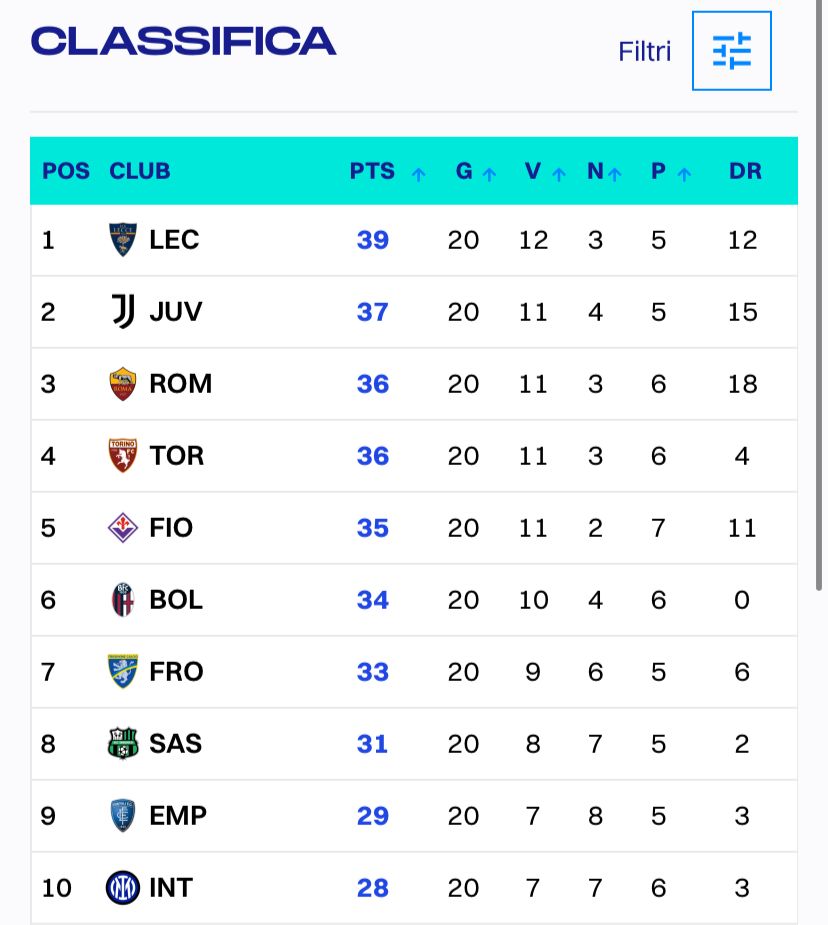Sort by P column arrow
Image resolution: width=828 pixels, height=925 pixels.
coord(684,173)
